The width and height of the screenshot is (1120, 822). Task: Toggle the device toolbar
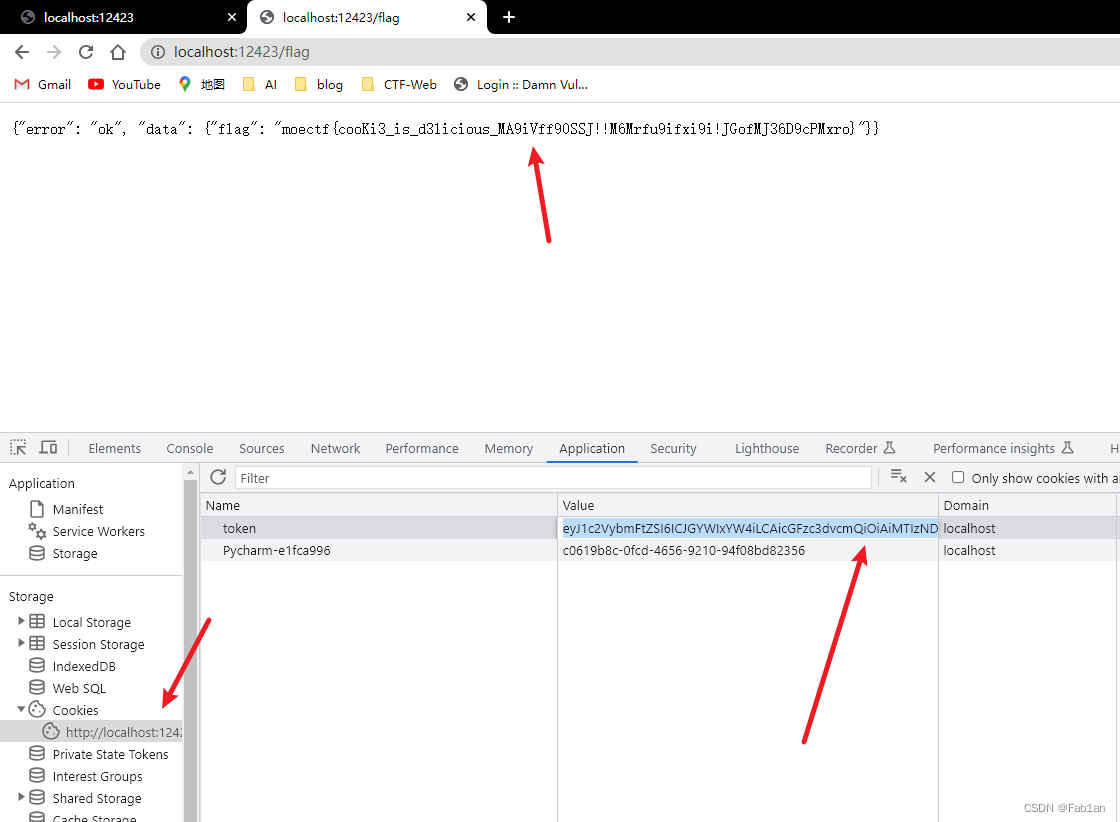coord(48,448)
